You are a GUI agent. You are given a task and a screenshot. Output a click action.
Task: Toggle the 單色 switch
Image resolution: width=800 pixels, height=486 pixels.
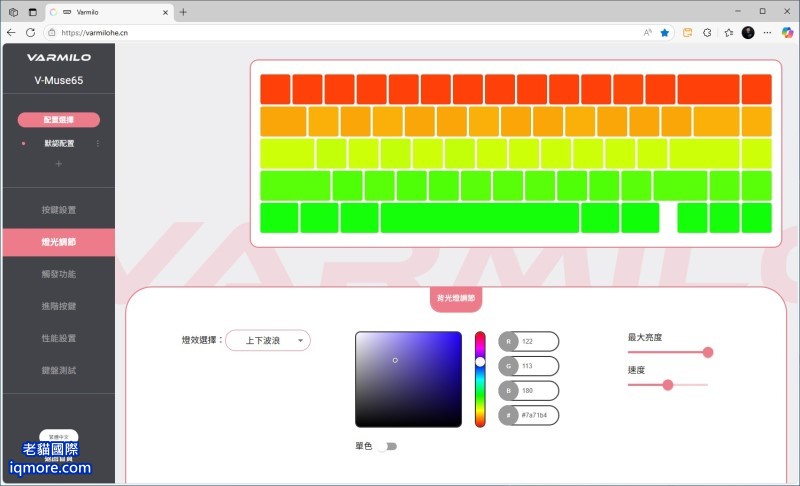tap(388, 447)
